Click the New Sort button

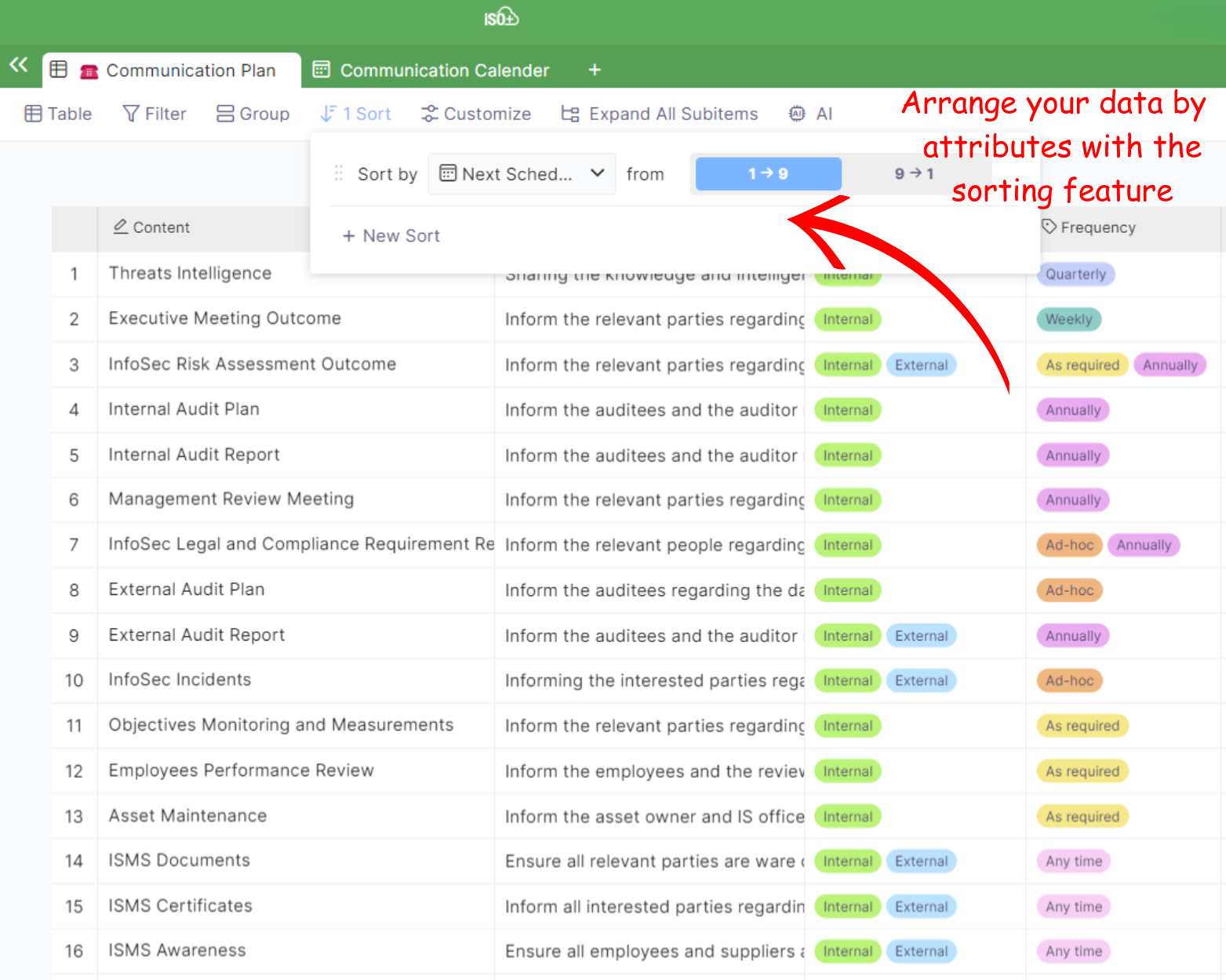391,236
